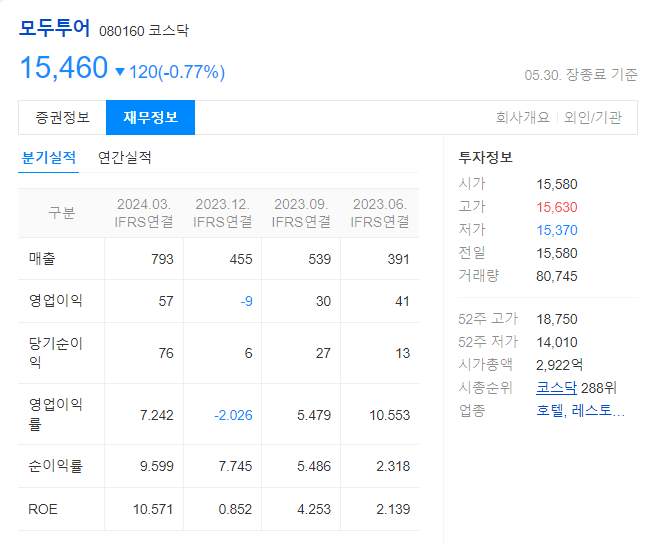Click the stock code 080160 코스닥
The image size is (653, 544).
(x=144, y=31)
